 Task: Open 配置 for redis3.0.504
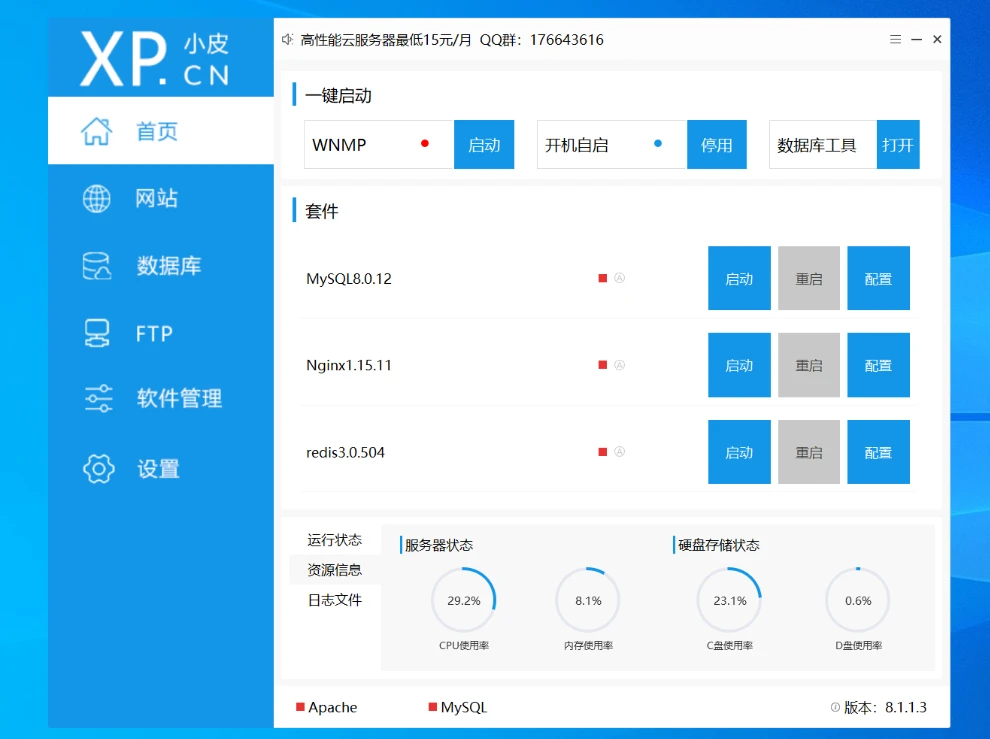(x=878, y=452)
